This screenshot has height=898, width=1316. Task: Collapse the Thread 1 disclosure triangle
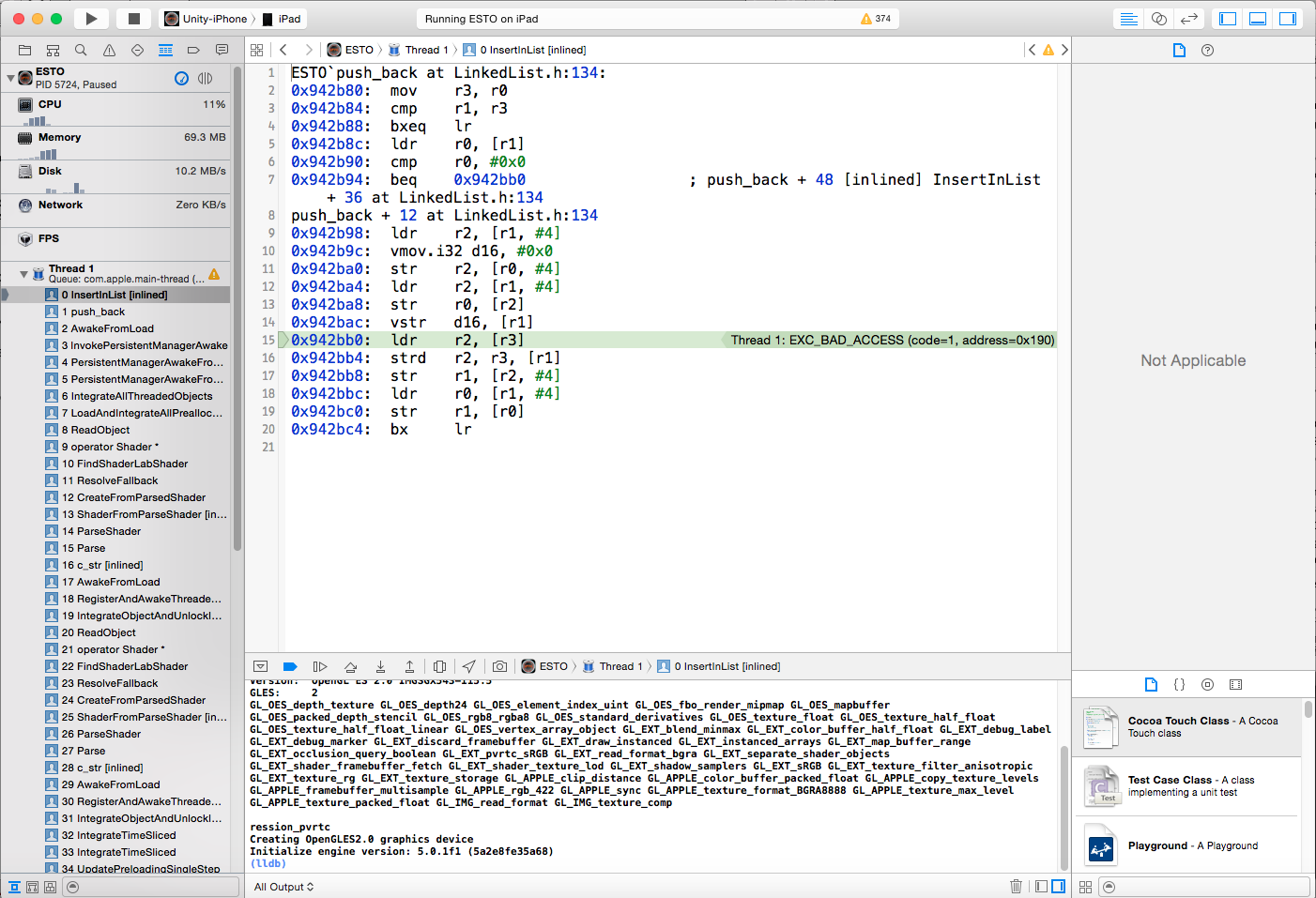23,274
